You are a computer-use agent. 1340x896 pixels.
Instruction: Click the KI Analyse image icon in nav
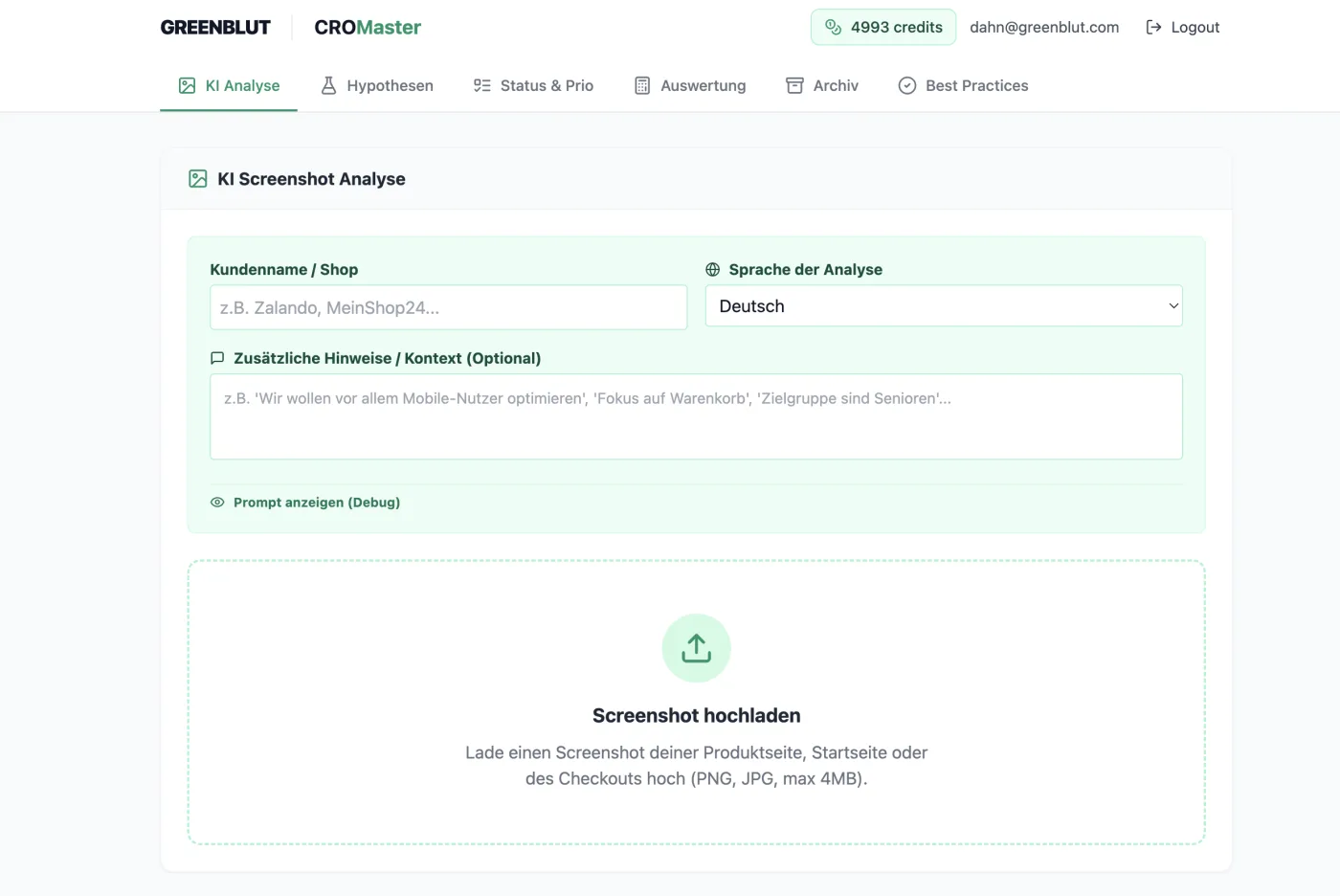point(187,85)
